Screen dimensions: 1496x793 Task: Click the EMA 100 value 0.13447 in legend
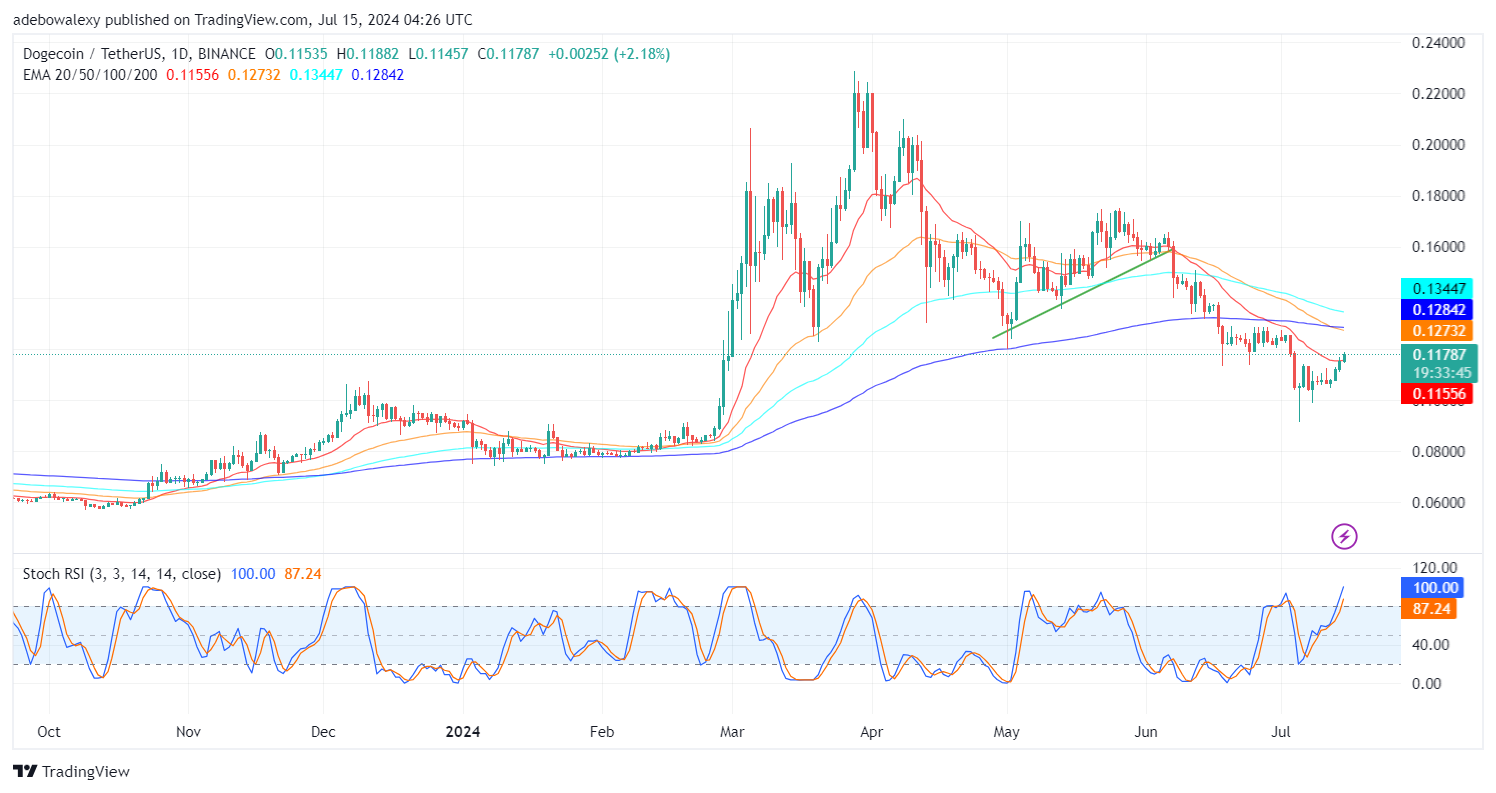[x=316, y=75]
